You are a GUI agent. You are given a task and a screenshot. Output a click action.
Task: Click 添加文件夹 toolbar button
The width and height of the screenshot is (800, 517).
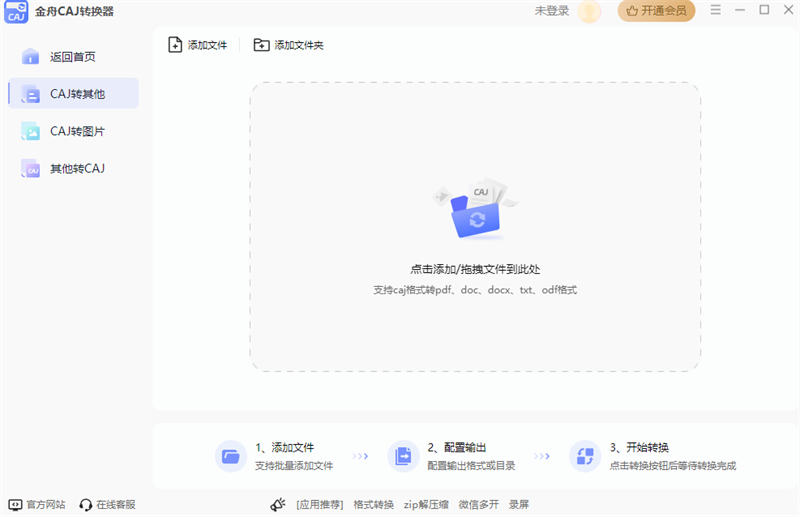pos(288,45)
